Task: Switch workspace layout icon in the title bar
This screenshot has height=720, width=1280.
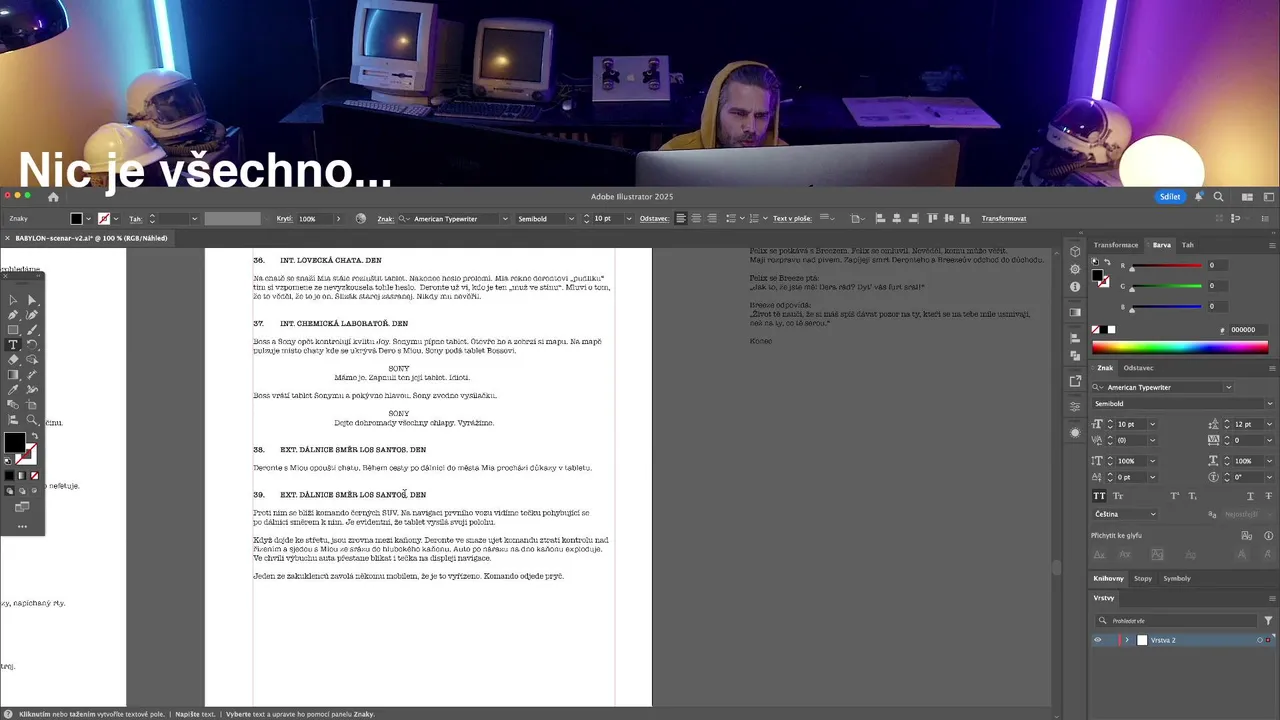Action: coord(1247,197)
